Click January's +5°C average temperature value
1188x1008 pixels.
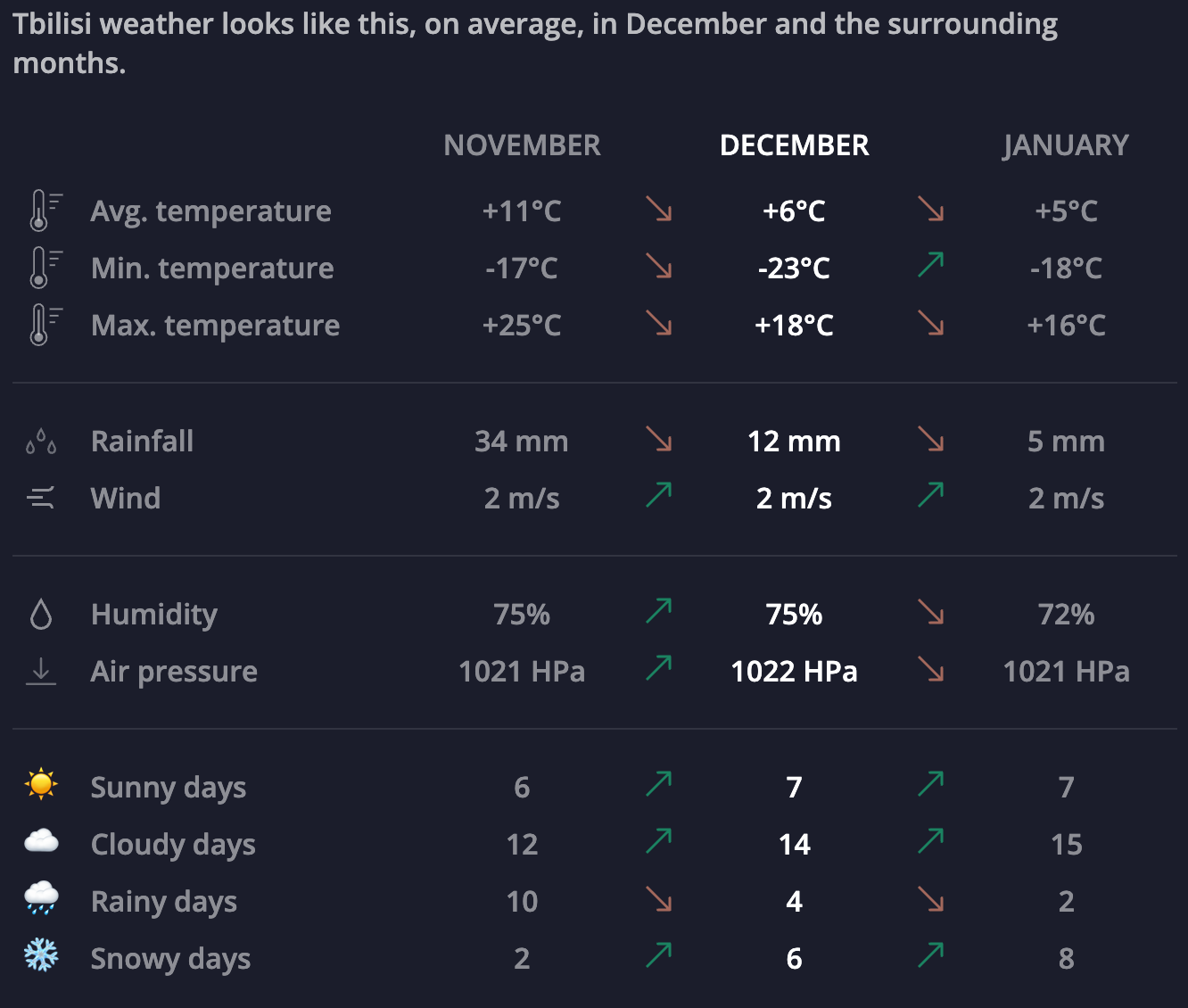[1066, 211]
